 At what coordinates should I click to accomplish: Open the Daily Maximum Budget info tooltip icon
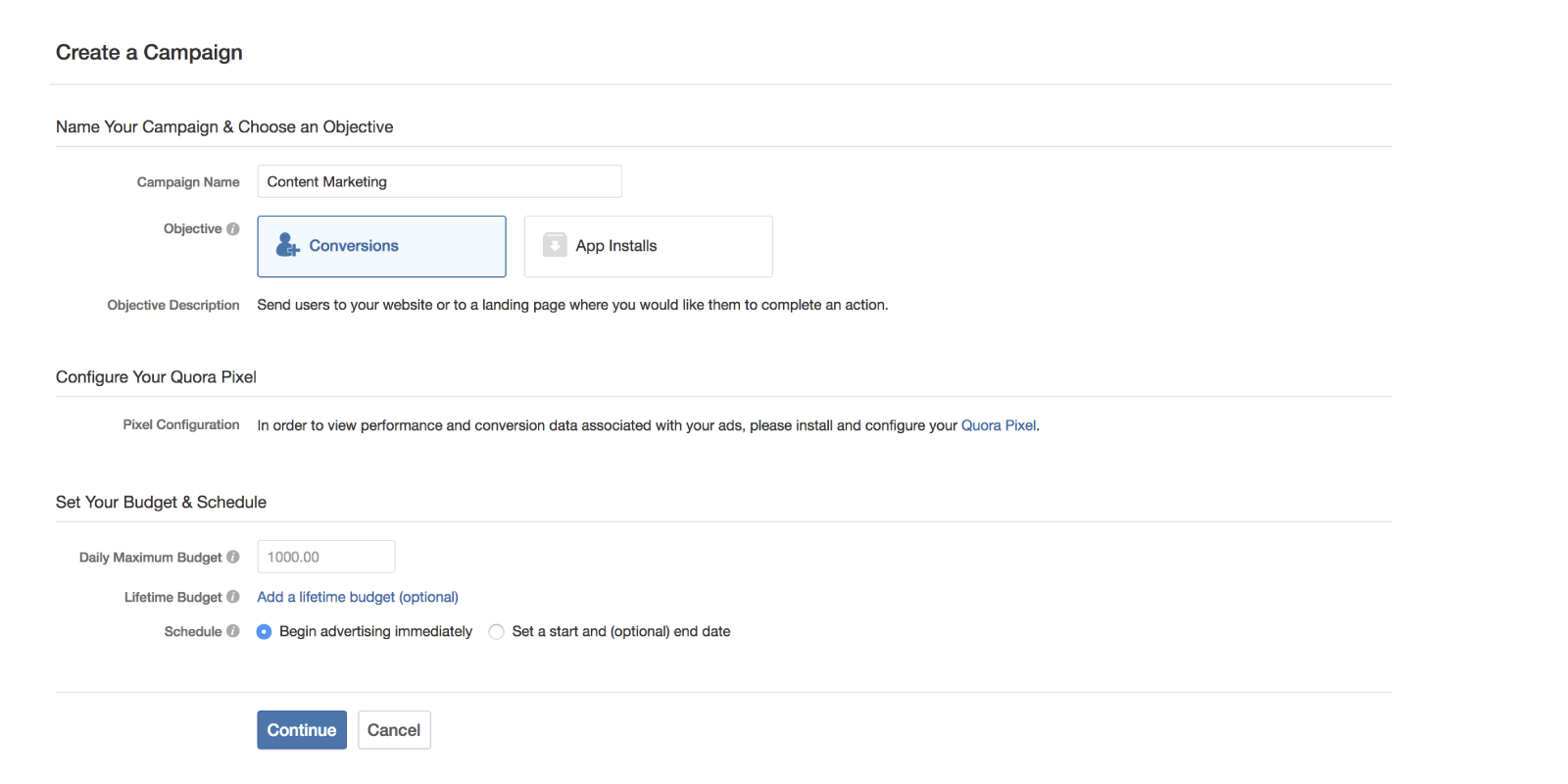coord(233,557)
